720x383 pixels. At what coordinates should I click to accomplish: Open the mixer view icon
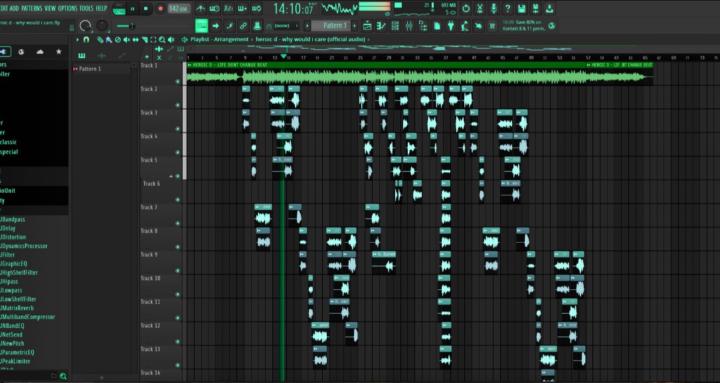(409, 26)
